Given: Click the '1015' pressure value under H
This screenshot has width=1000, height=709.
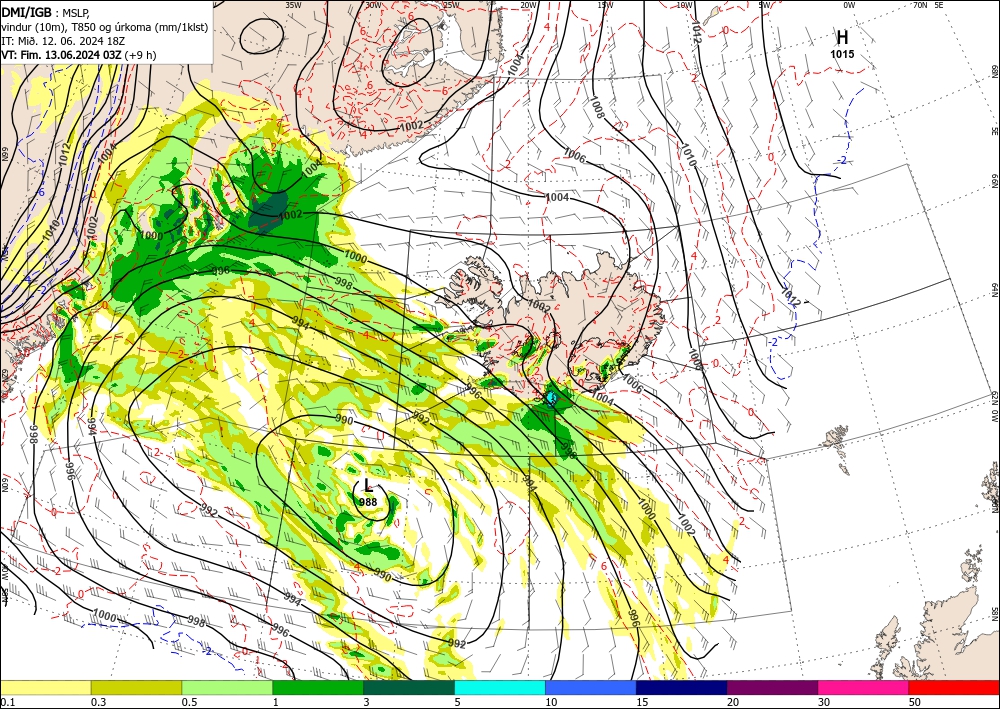Looking at the screenshot, I should pyautogui.click(x=842, y=54).
